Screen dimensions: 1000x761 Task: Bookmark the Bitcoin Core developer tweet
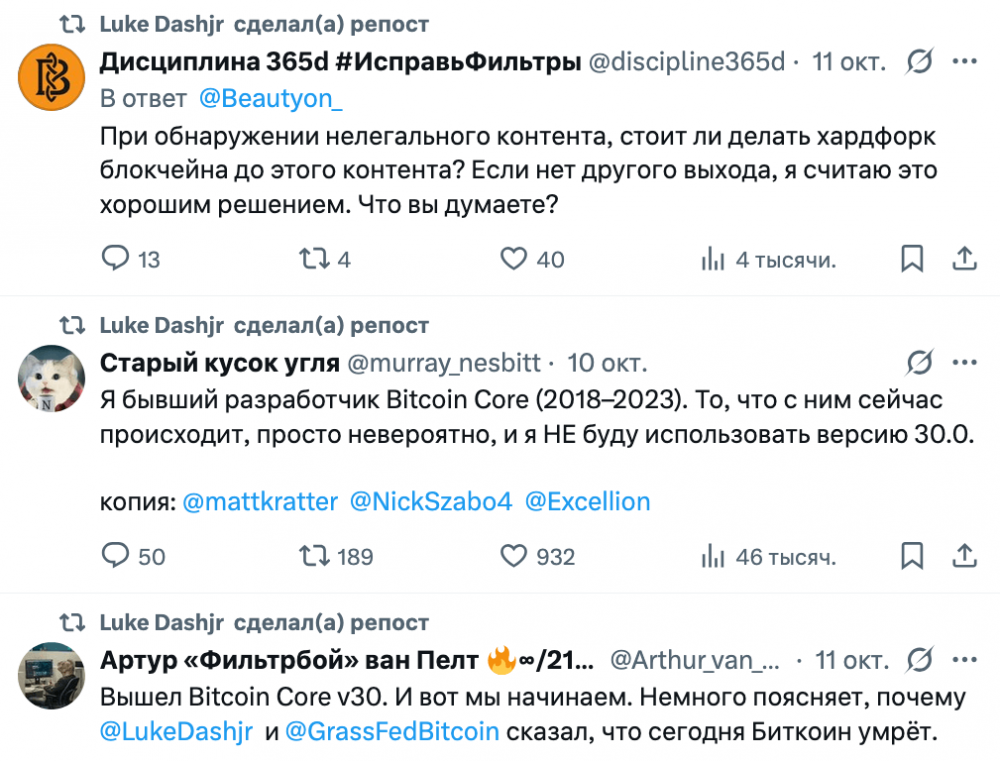[x=912, y=556]
